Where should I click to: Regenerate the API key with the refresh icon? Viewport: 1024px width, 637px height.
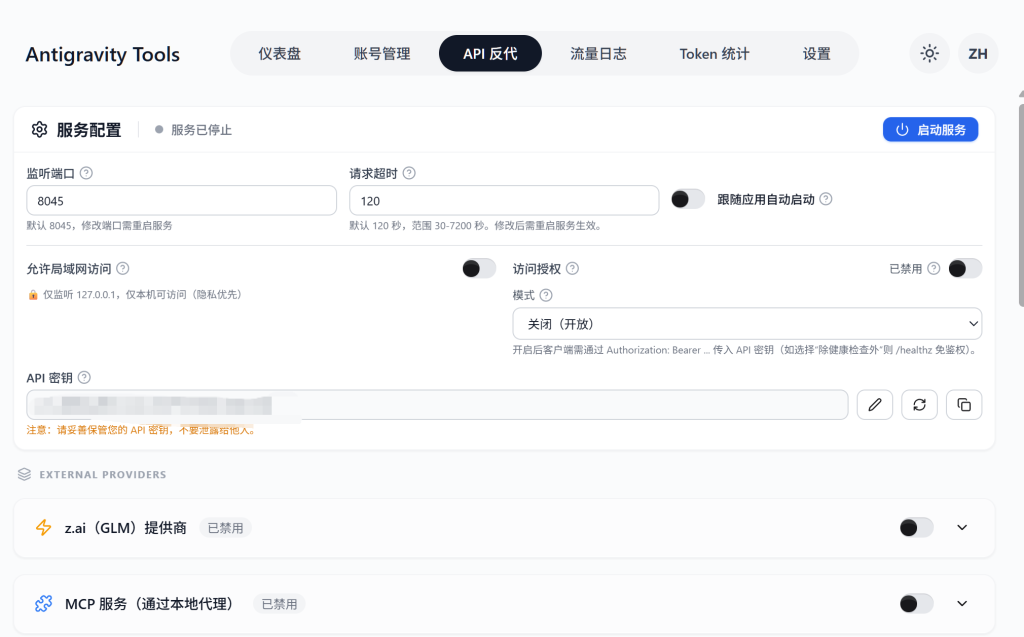click(x=919, y=404)
